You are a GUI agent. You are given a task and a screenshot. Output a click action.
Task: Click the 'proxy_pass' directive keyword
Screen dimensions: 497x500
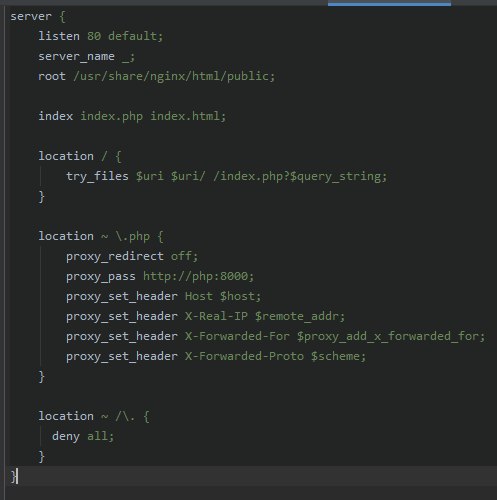pyautogui.click(x=101, y=276)
